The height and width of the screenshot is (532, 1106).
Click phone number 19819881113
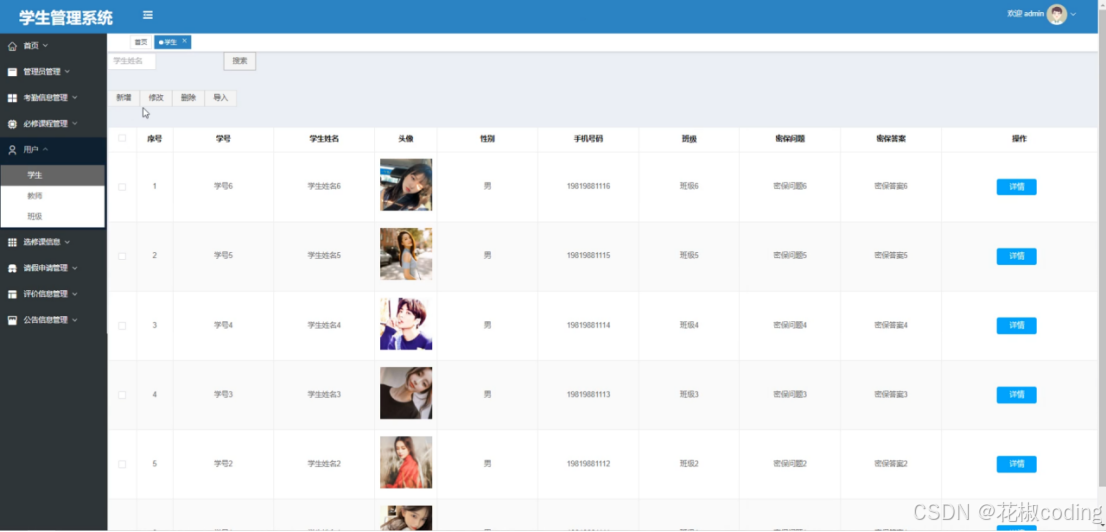point(588,394)
